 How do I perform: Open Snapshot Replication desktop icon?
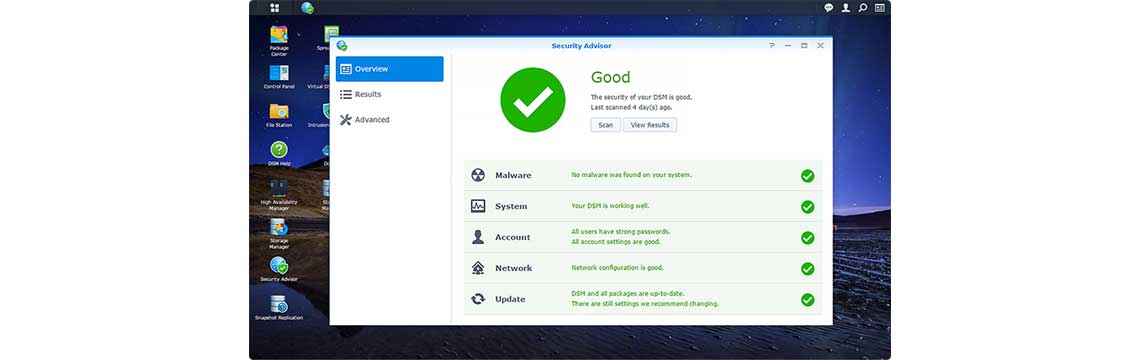[x=279, y=307]
